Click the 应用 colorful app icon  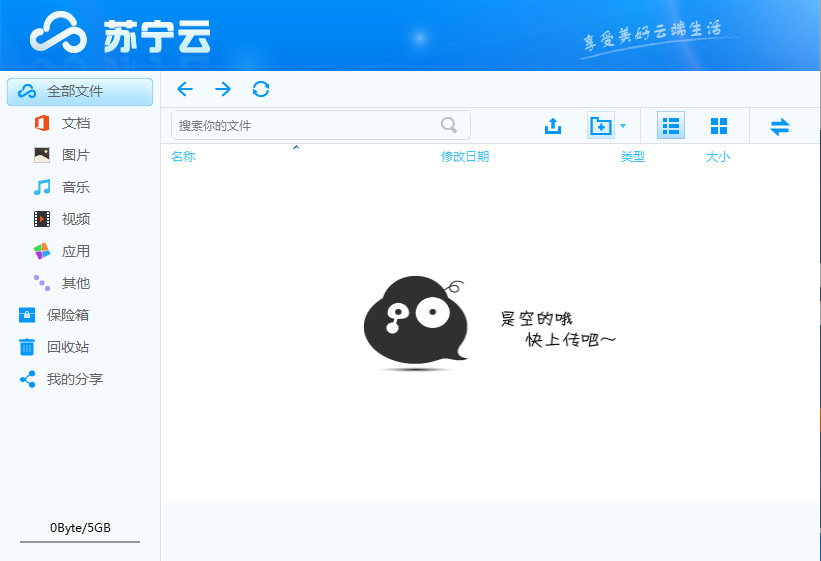click(42, 251)
